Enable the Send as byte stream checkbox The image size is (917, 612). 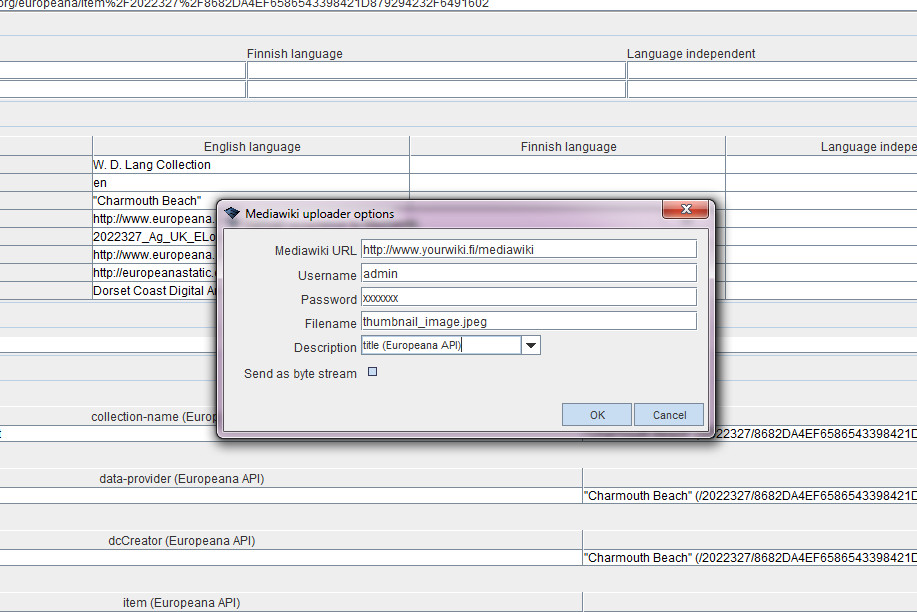pos(372,371)
